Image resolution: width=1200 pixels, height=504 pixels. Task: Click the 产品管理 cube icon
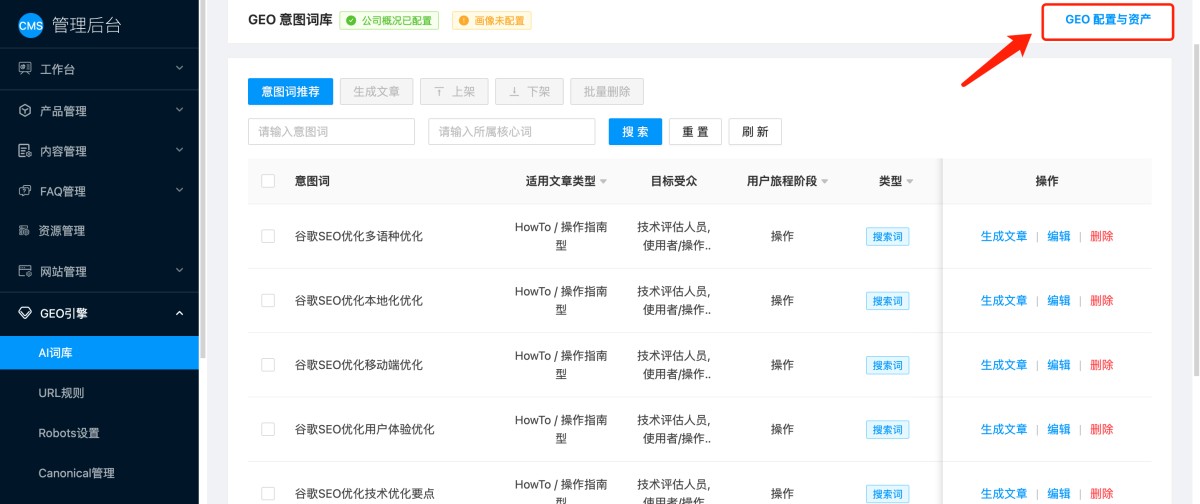(25, 111)
